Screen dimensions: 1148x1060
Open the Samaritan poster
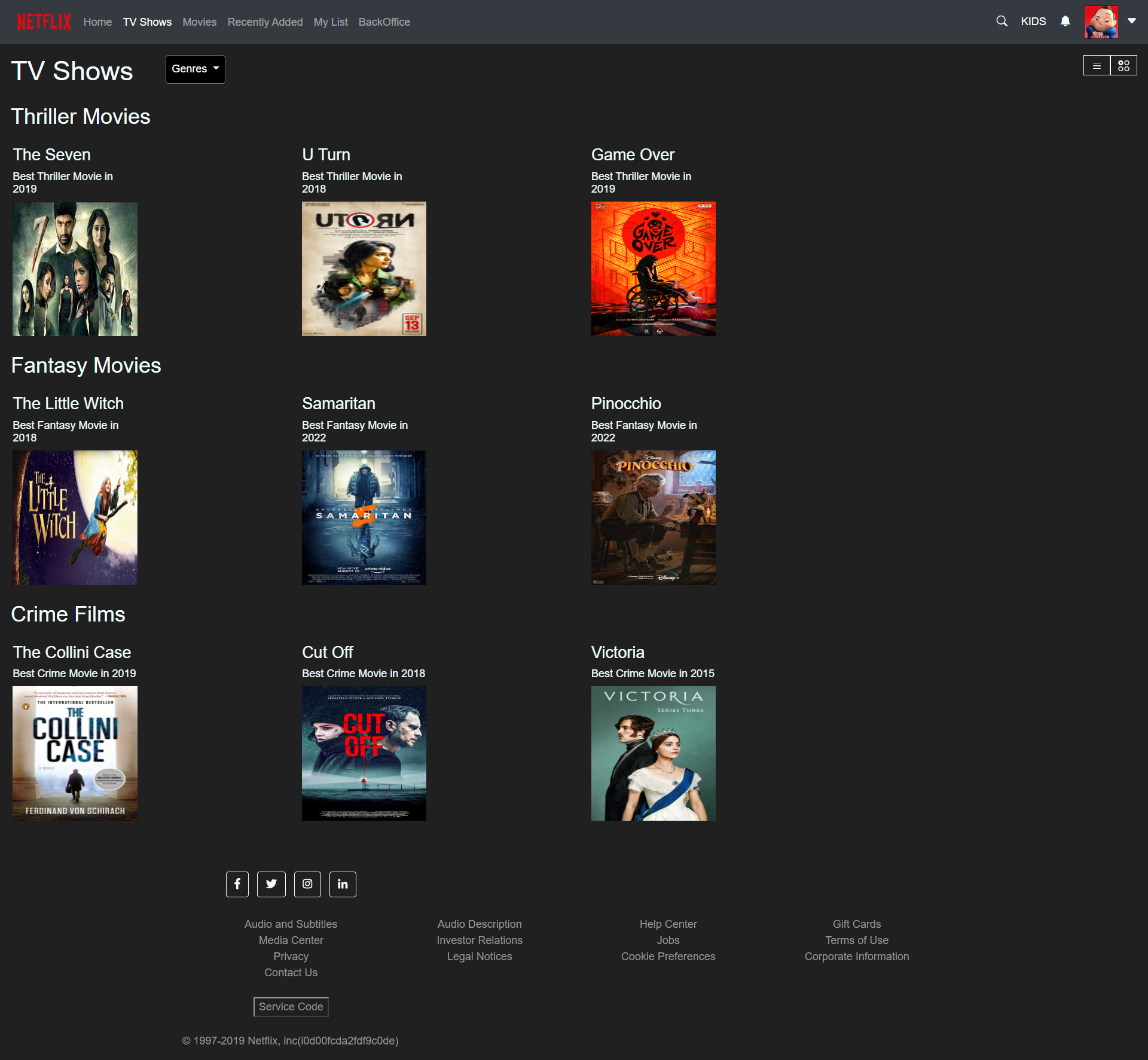point(364,517)
